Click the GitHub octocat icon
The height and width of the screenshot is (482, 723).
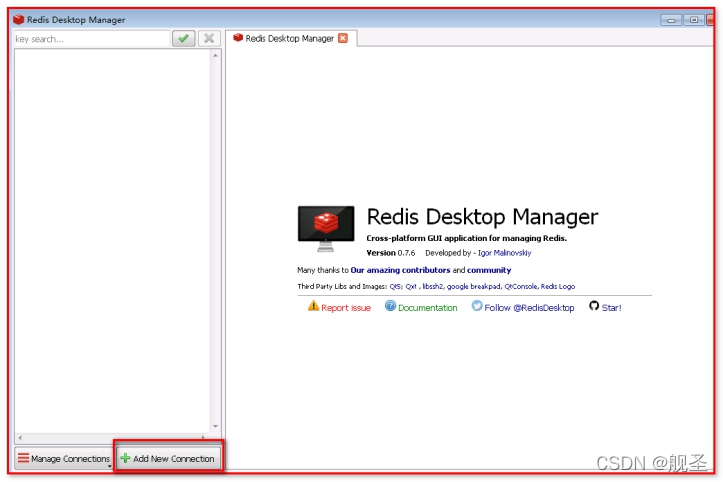tap(594, 306)
